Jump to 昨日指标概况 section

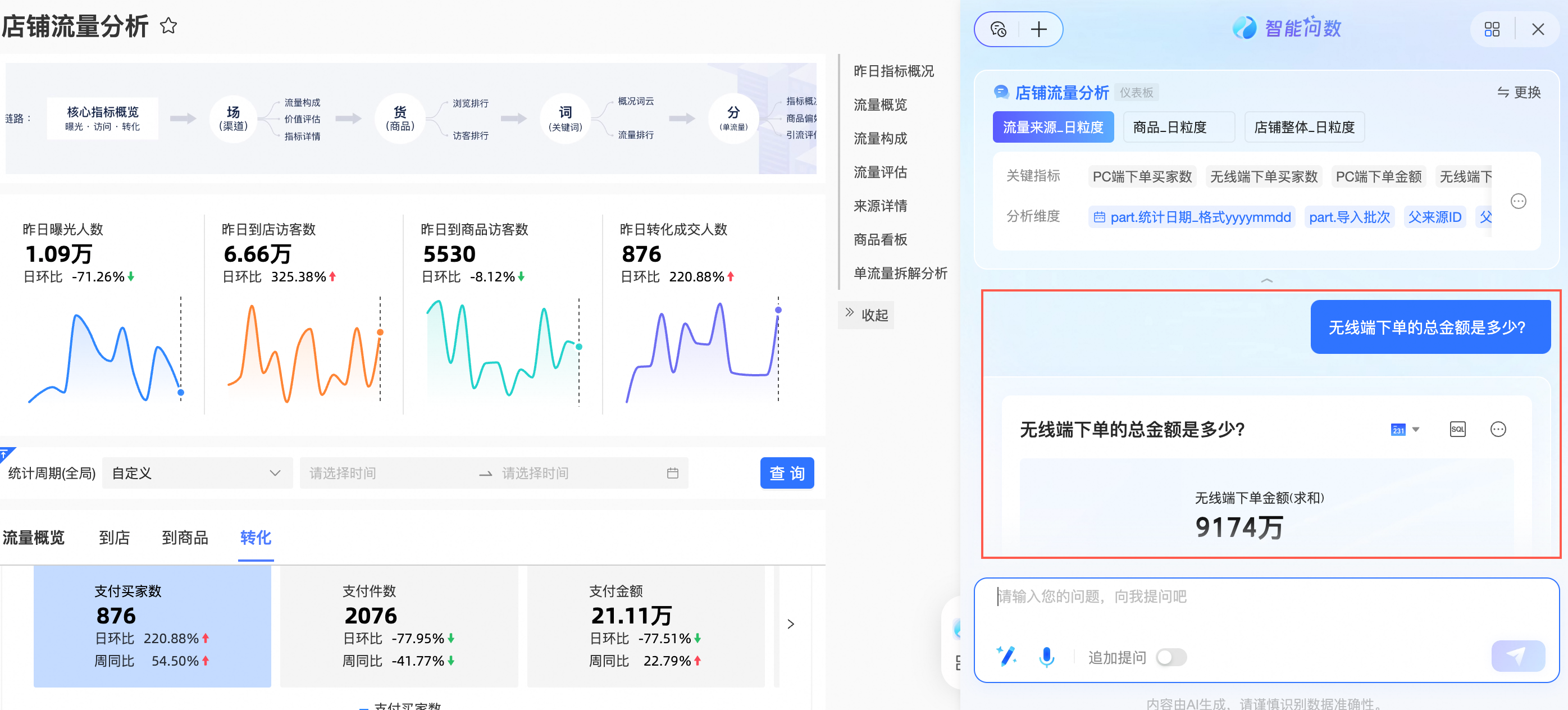click(894, 71)
